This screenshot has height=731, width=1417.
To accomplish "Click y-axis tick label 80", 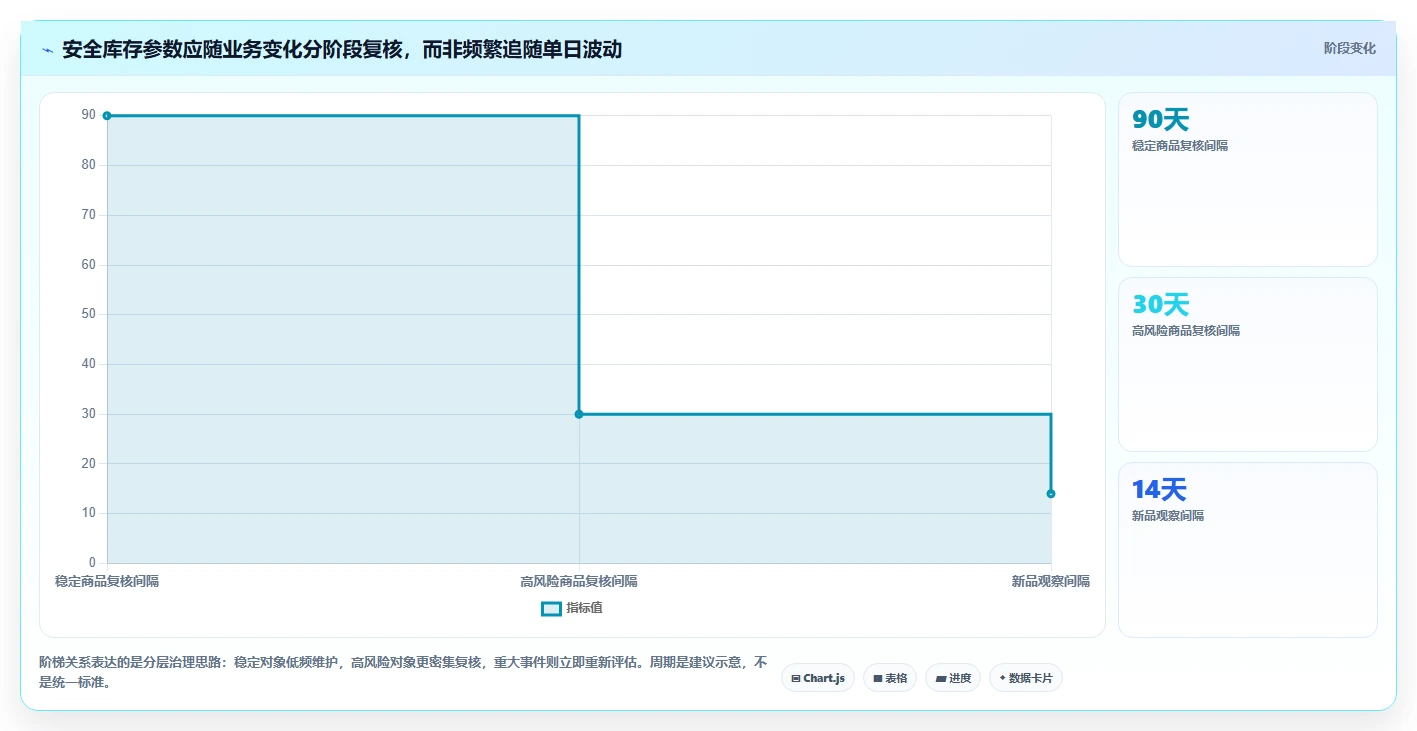I will 89,165.
